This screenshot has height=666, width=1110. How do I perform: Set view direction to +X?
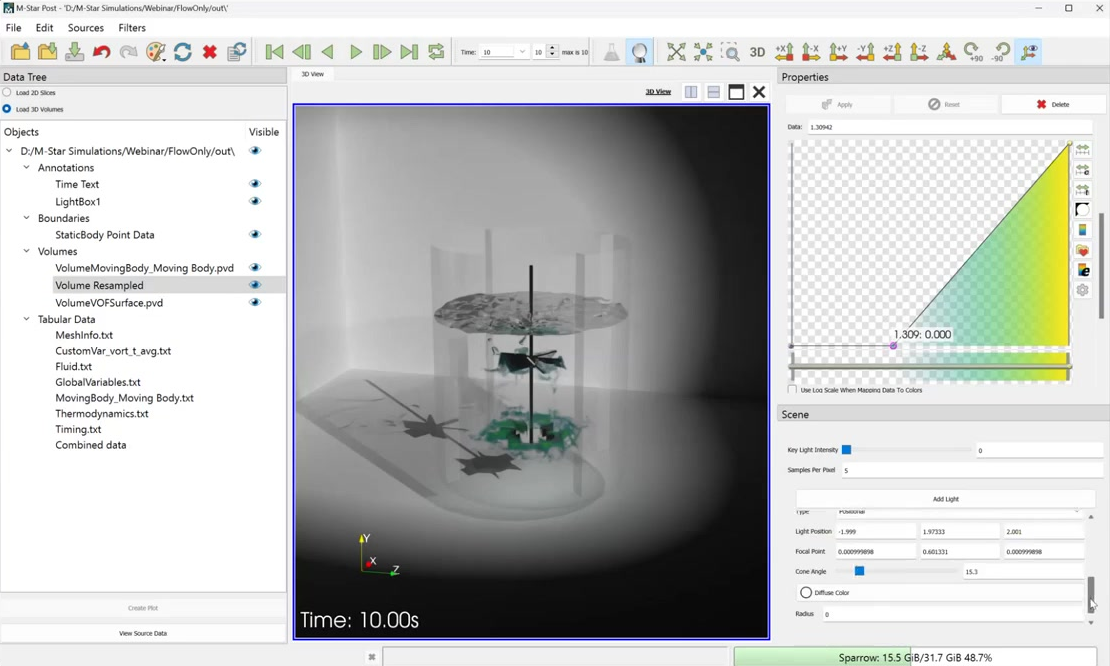784,52
